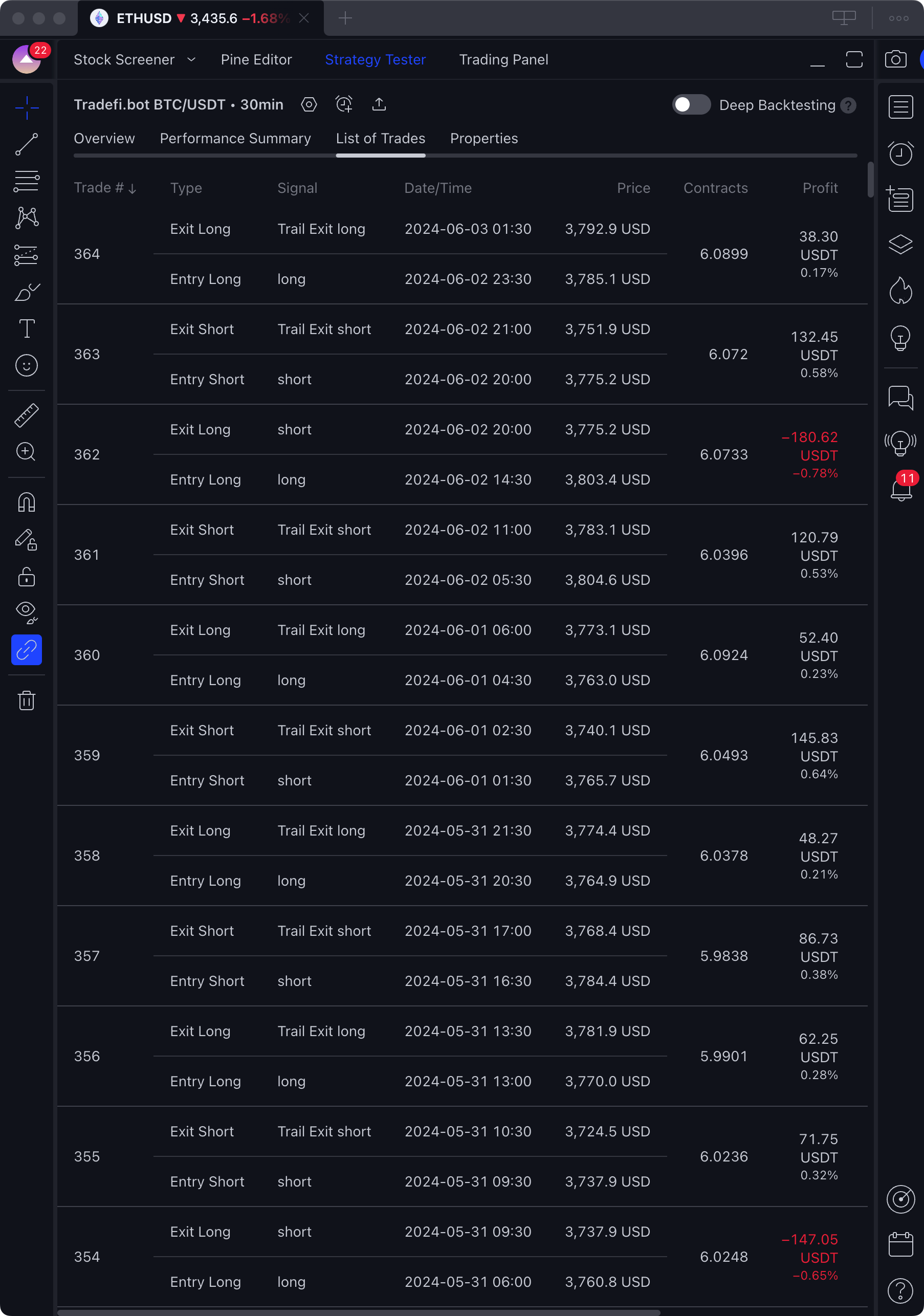Click the magnet mode icon

[x=27, y=502]
